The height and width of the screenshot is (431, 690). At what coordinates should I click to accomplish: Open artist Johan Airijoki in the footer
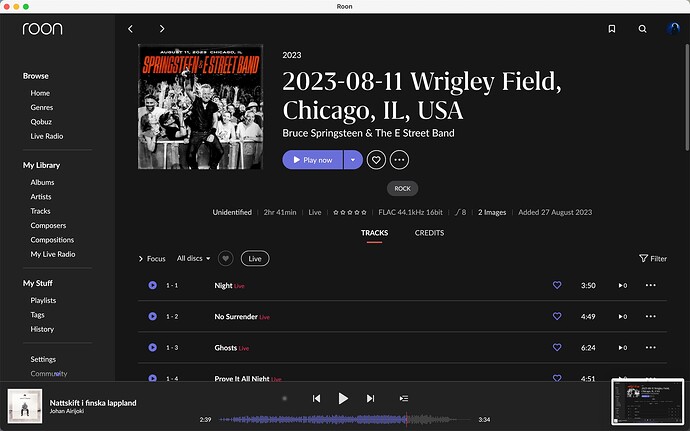click(x=67, y=411)
